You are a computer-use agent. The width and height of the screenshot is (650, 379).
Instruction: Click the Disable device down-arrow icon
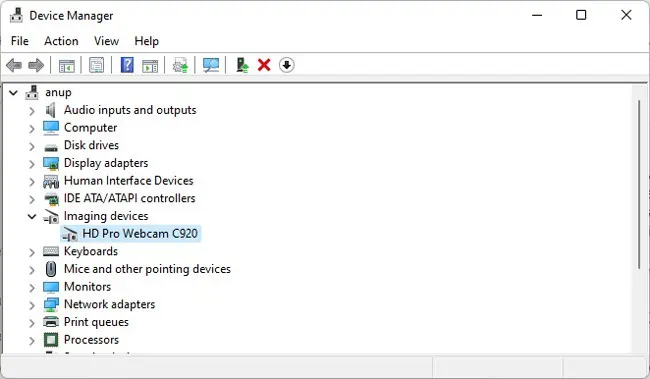tap(286, 65)
